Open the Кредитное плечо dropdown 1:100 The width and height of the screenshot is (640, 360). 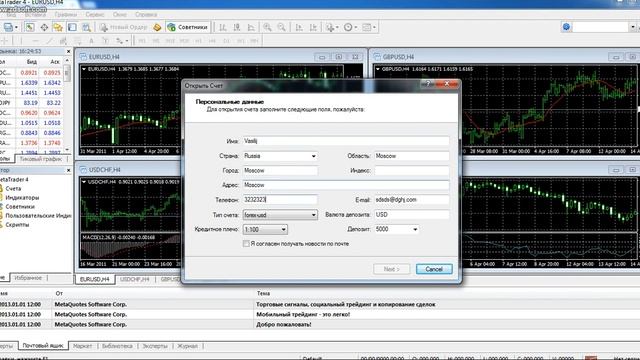click(265, 229)
